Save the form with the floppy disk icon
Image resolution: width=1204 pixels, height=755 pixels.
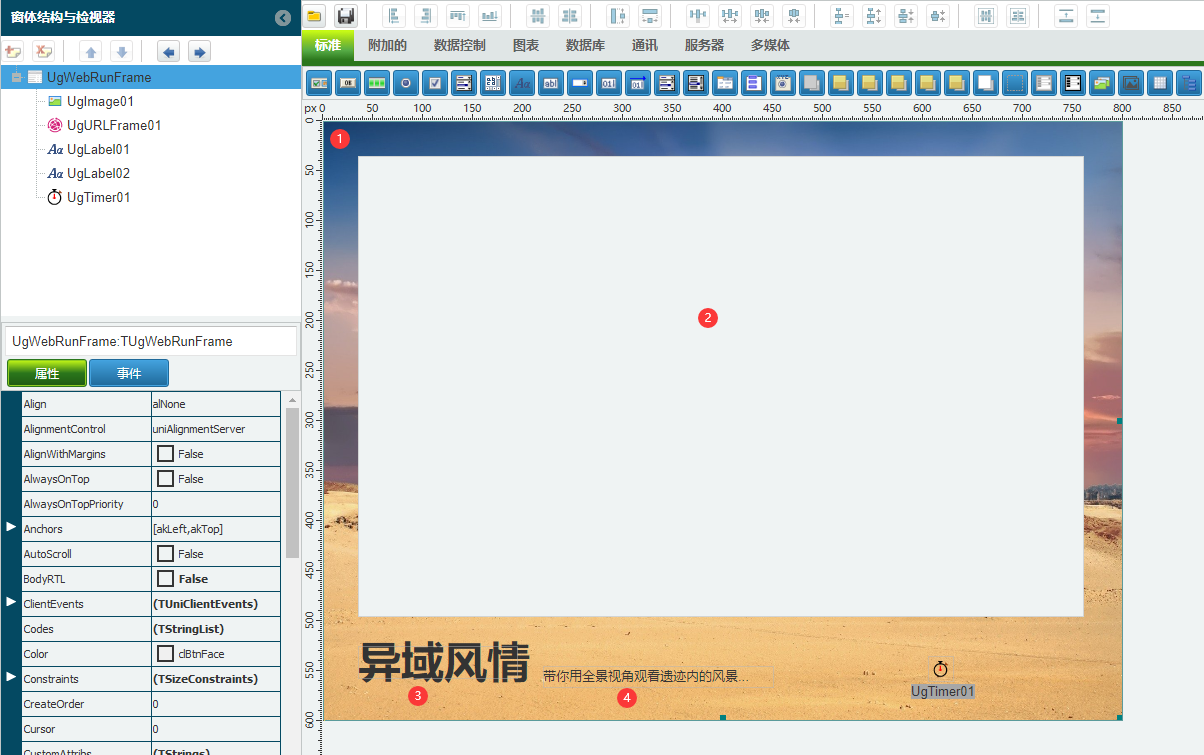pos(346,16)
